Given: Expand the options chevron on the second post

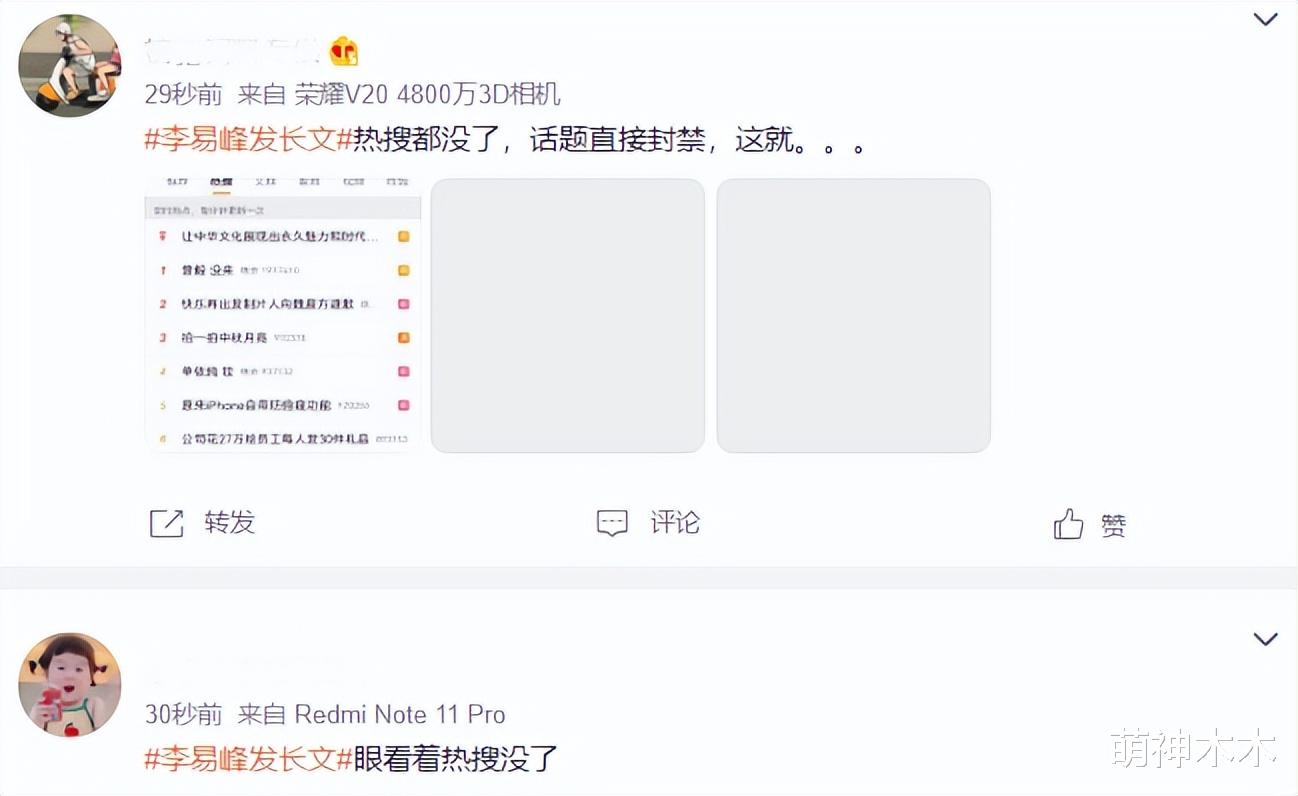Looking at the screenshot, I should click(1265, 639).
